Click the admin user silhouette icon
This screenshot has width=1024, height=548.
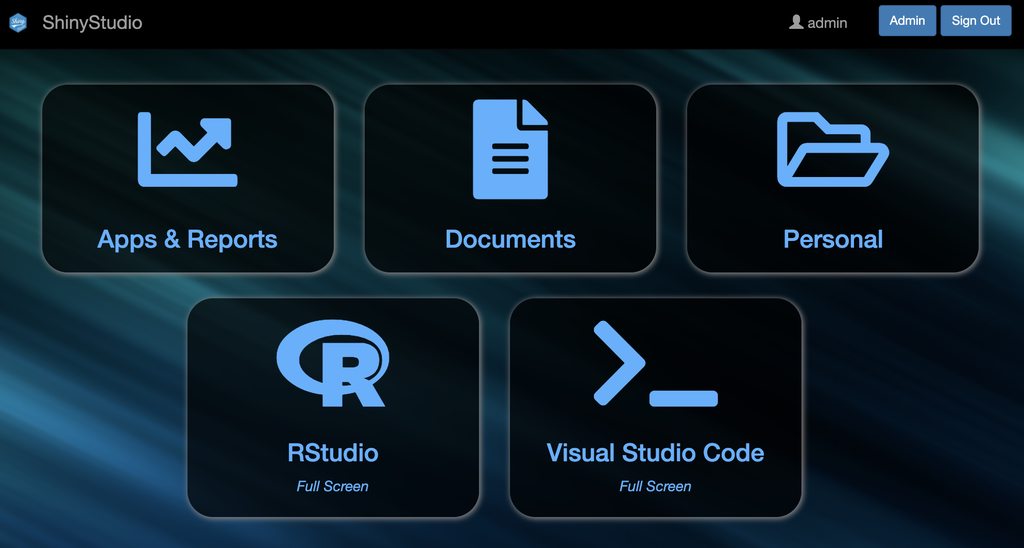click(796, 22)
